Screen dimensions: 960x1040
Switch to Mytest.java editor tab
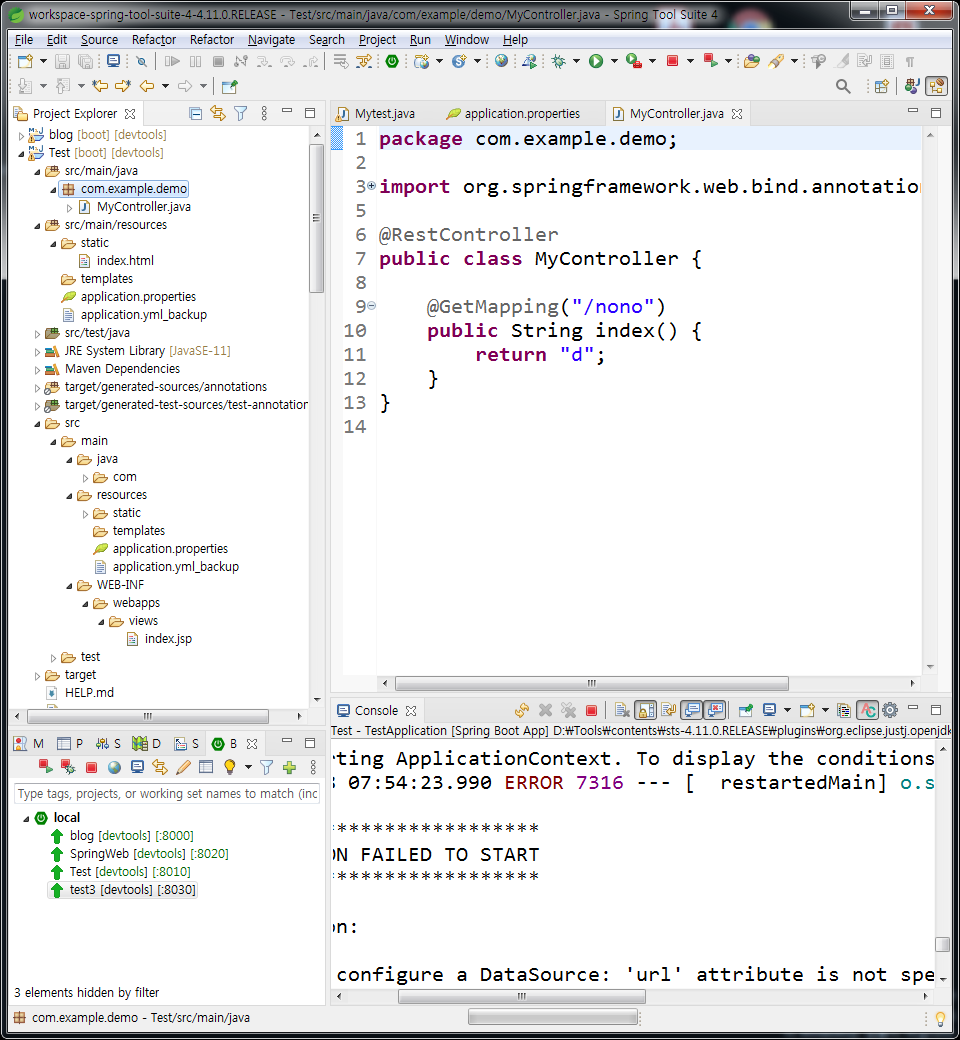(x=376, y=113)
